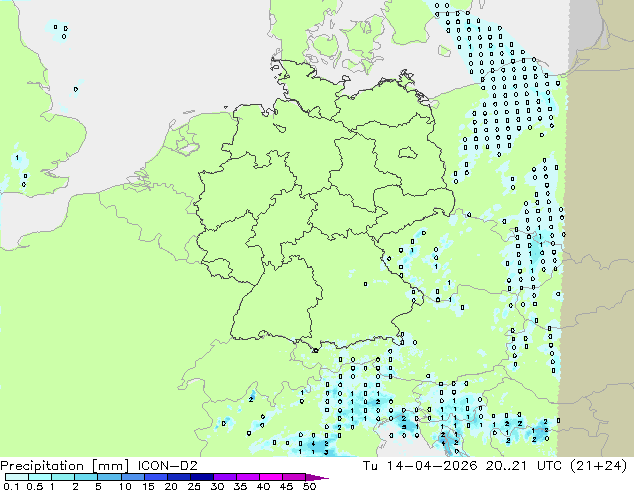Click the legend value '20'
634x490 pixels.
171,486
